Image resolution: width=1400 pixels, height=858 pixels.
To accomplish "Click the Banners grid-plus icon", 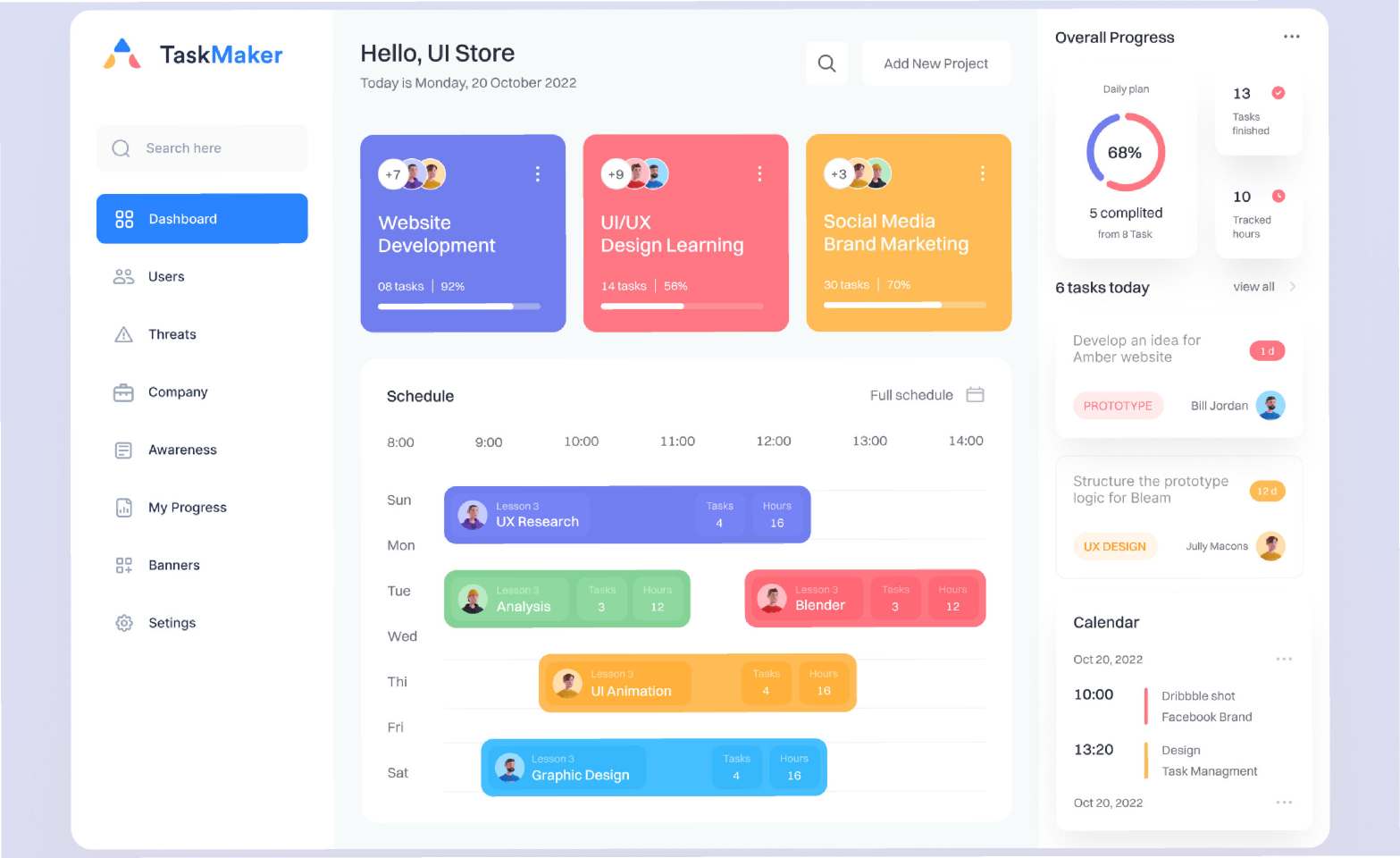I will click(124, 566).
